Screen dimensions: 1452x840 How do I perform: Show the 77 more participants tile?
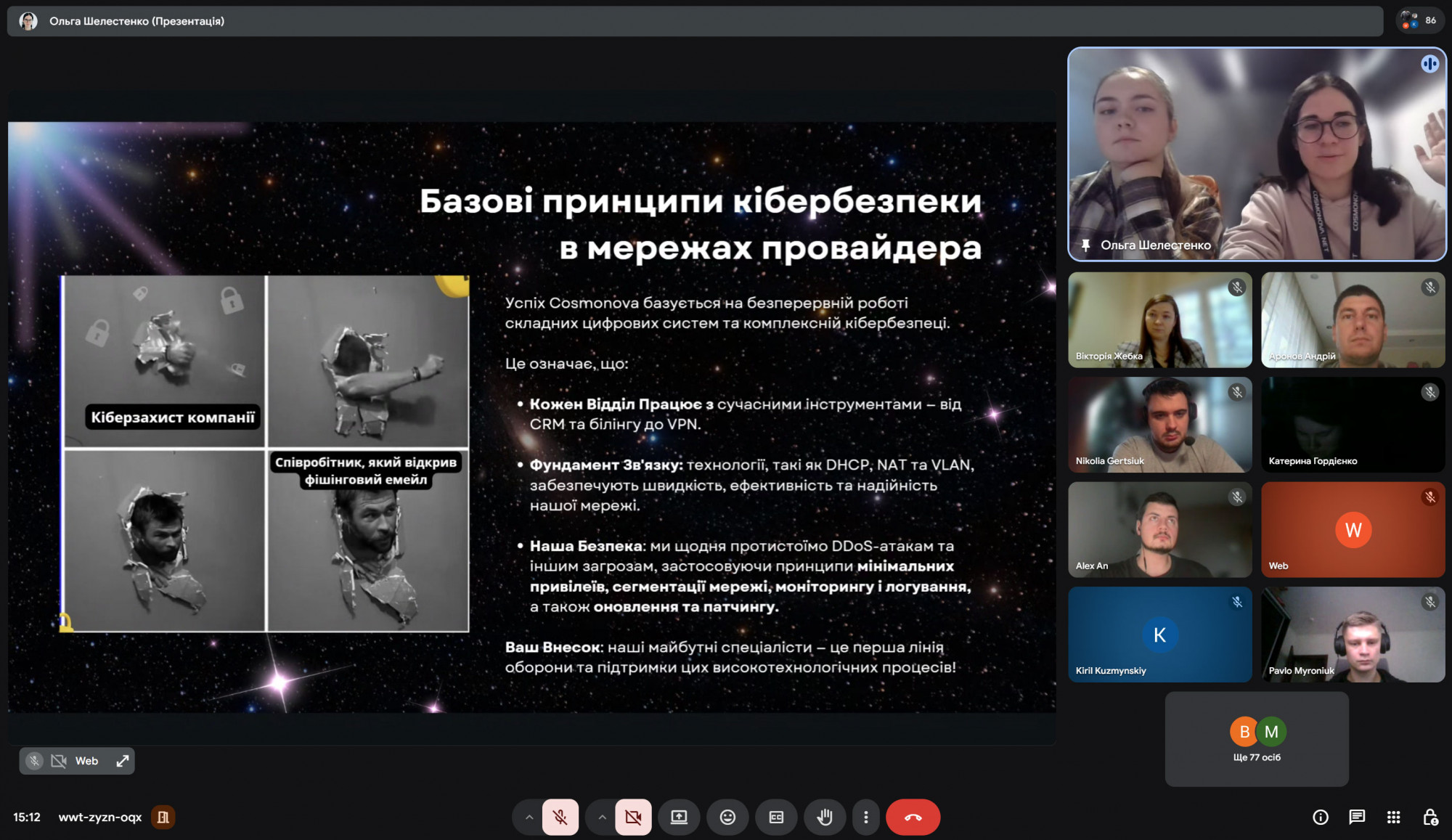tap(1257, 739)
